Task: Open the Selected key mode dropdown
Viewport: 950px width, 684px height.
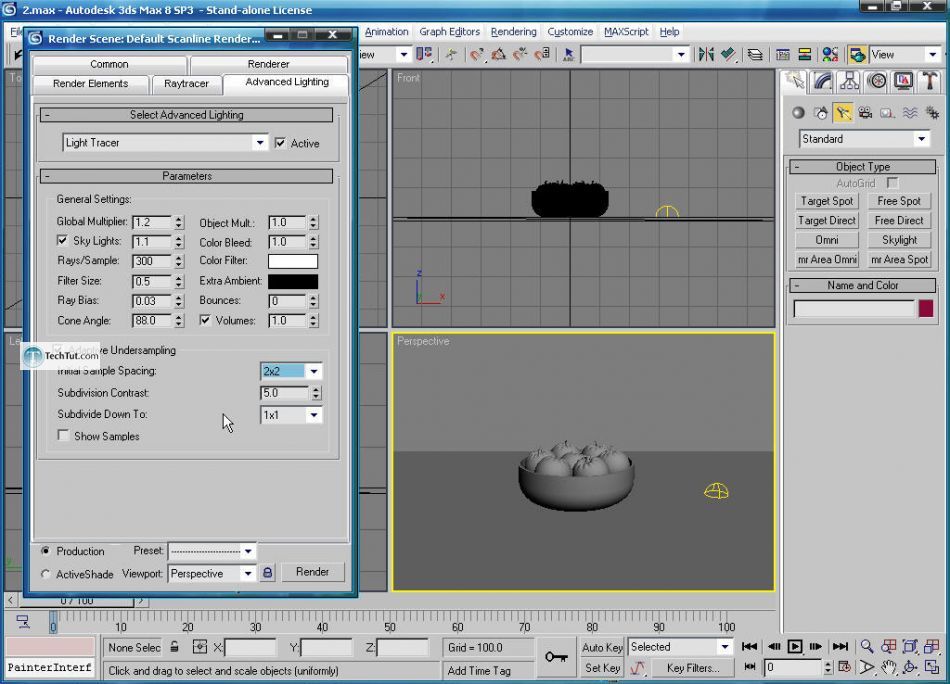Action: click(x=725, y=646)
